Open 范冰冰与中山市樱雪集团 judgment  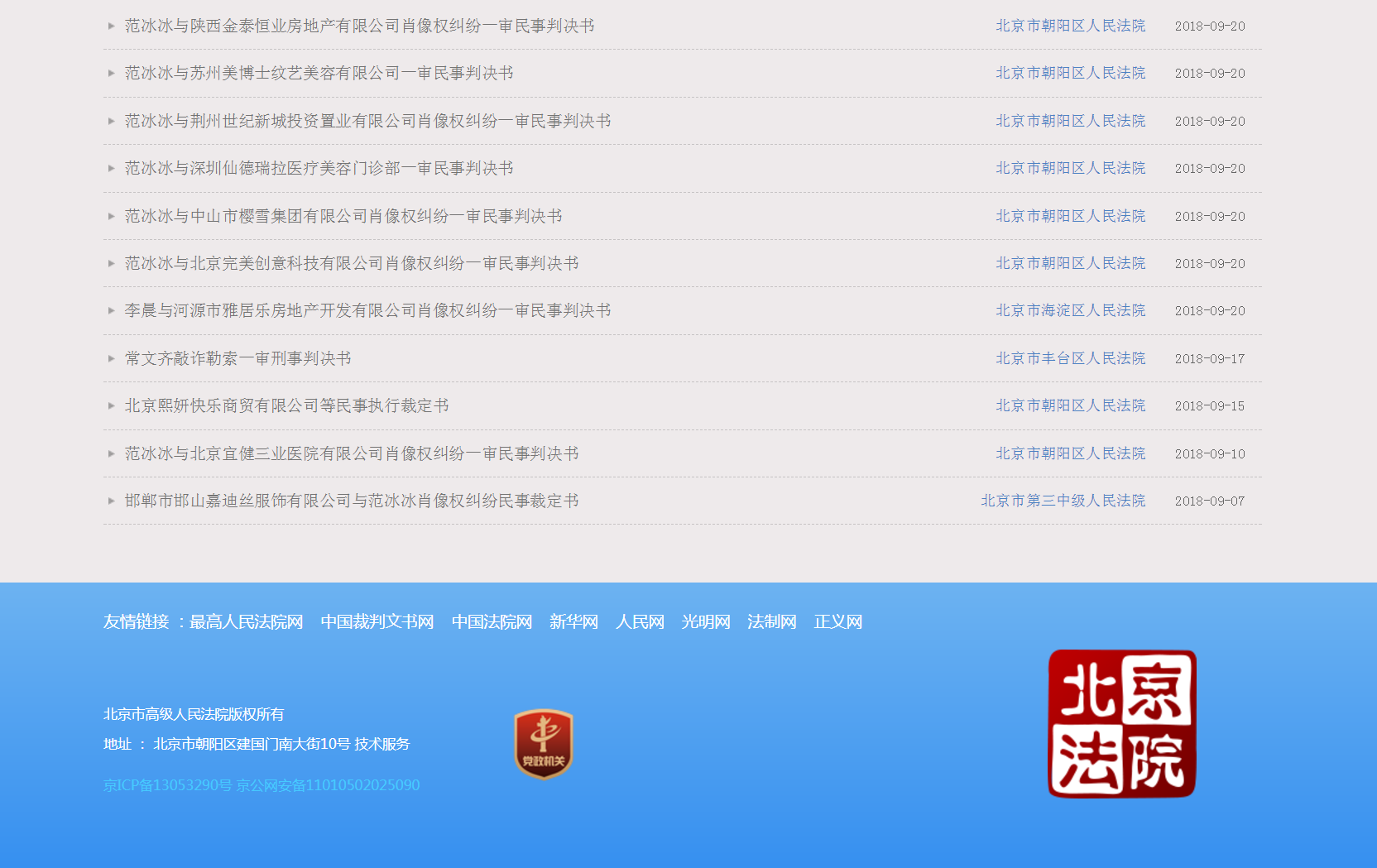click(343, 216)
